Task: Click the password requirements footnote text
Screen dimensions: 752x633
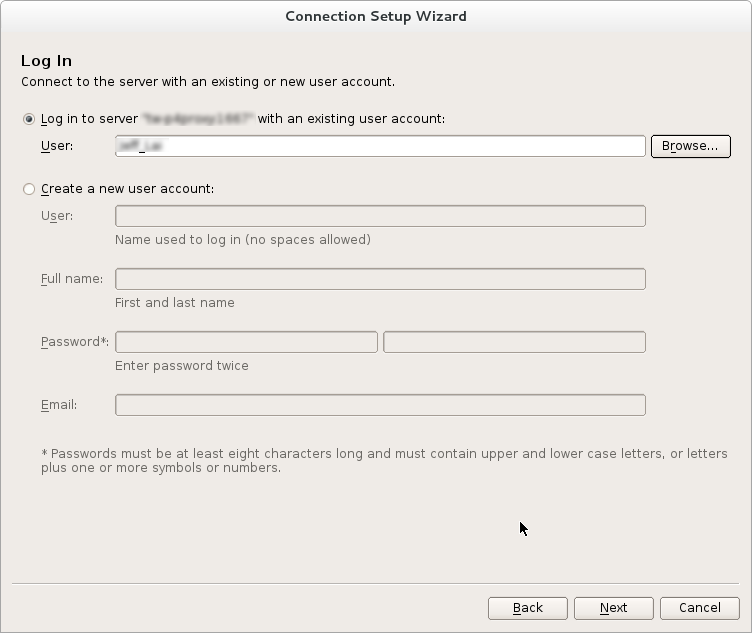Action: coord(384,460)
